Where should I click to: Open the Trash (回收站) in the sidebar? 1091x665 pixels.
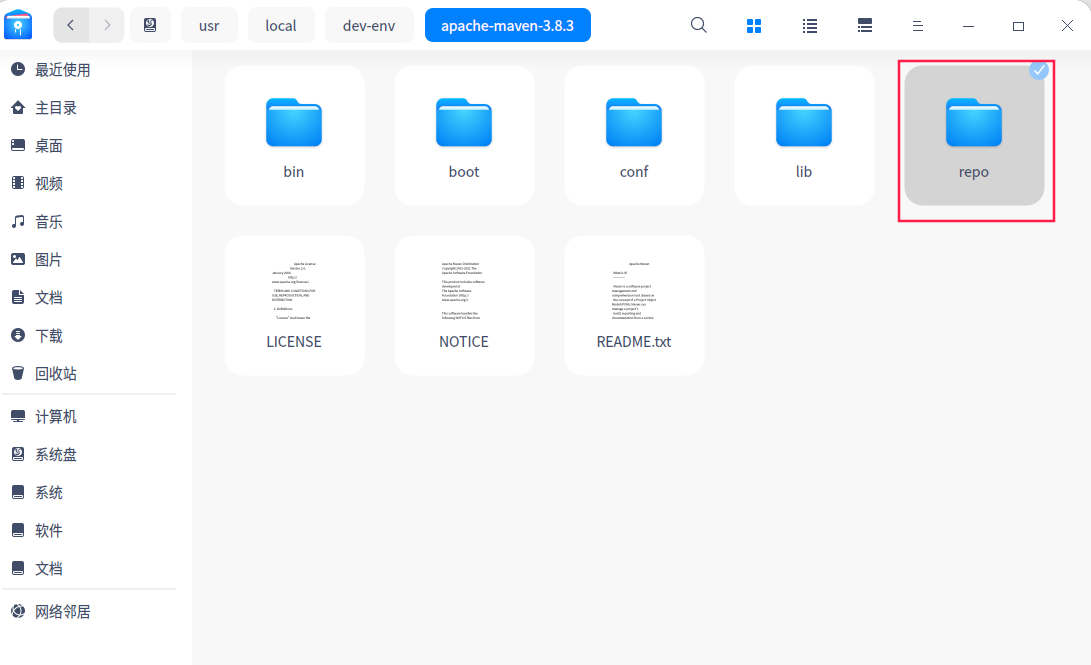pos(55,373)
